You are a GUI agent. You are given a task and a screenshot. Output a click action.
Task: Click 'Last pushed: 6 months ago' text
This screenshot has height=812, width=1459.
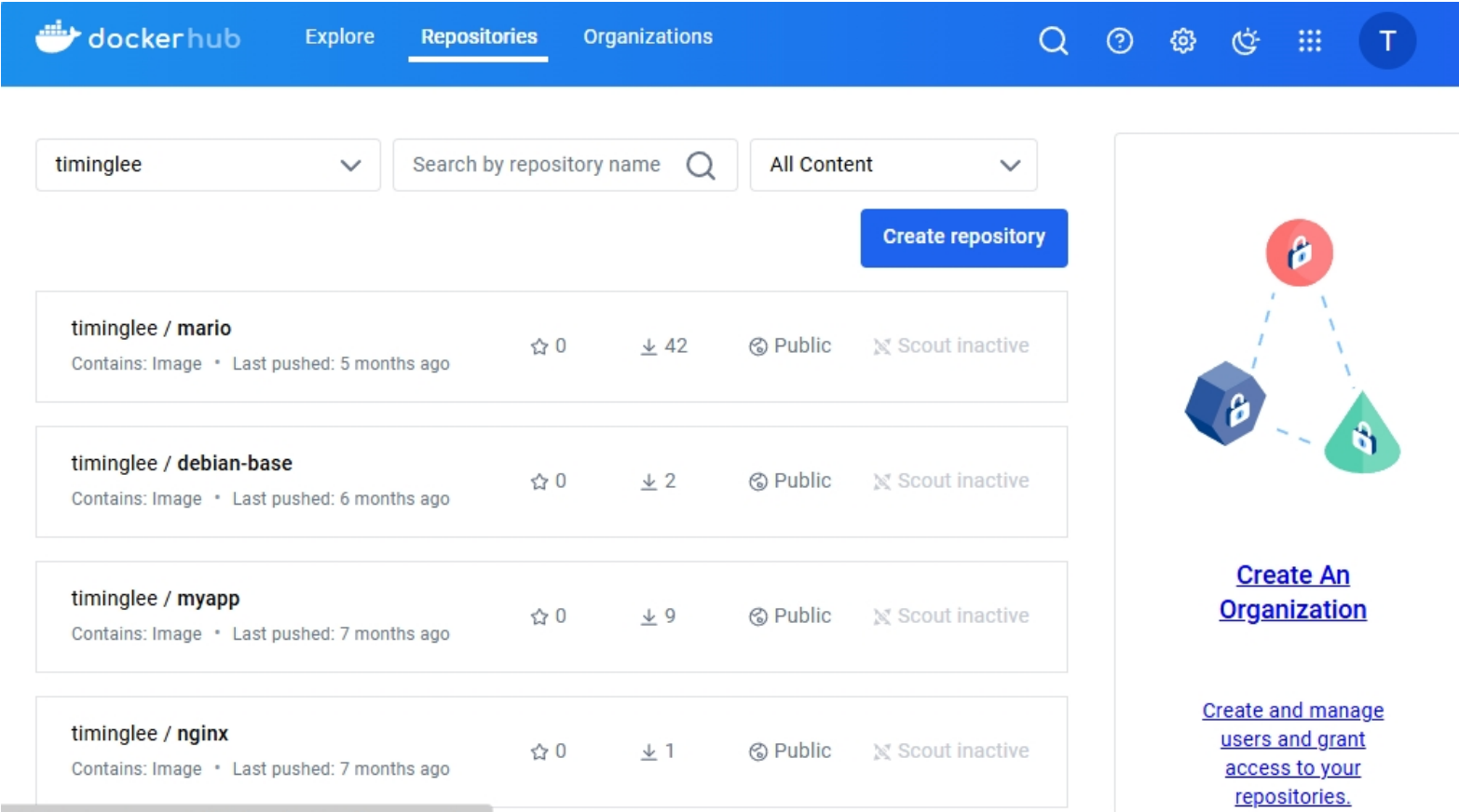tap(341, 498)
